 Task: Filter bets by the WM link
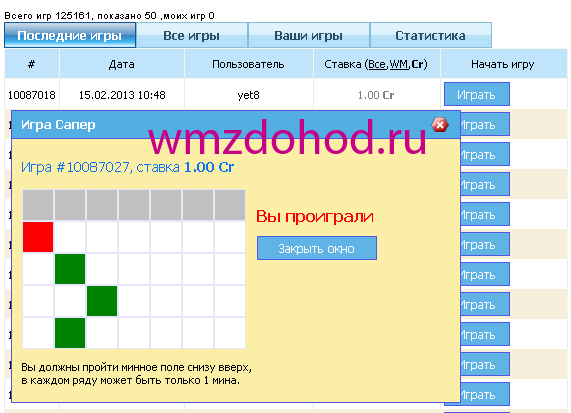(399, 64)
